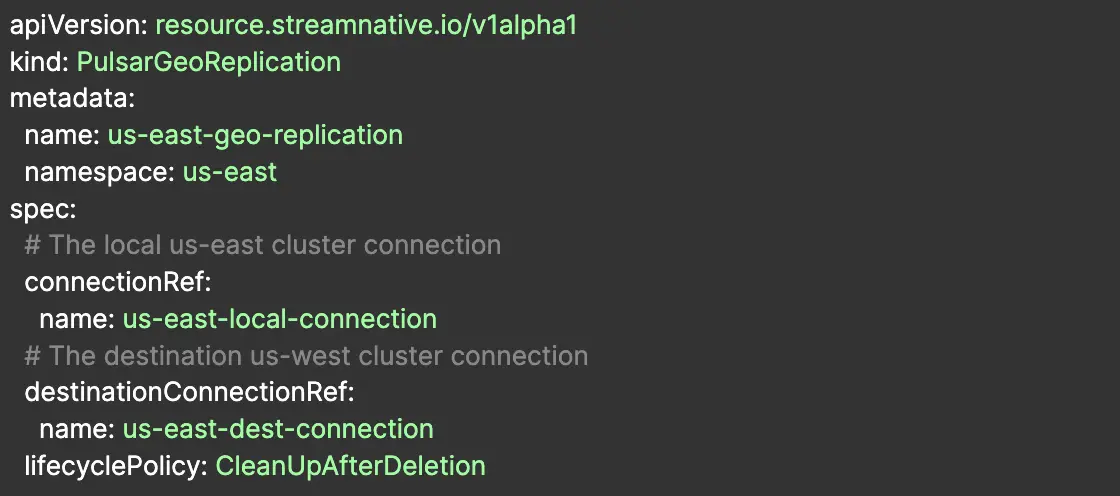This screenshot has height=496, width=1120.
Task: Click the kind key
Action: click(38, 62)
